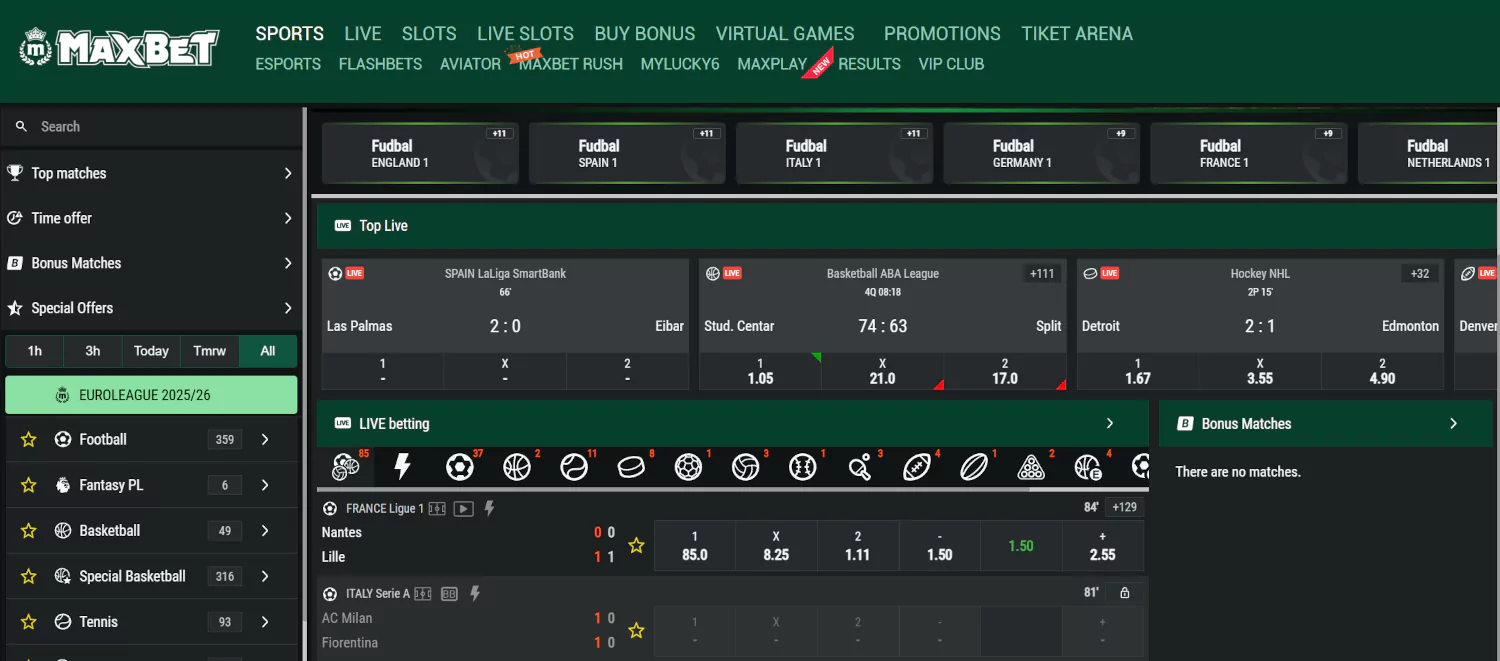Click the search magnifier icon

(21, 127)
